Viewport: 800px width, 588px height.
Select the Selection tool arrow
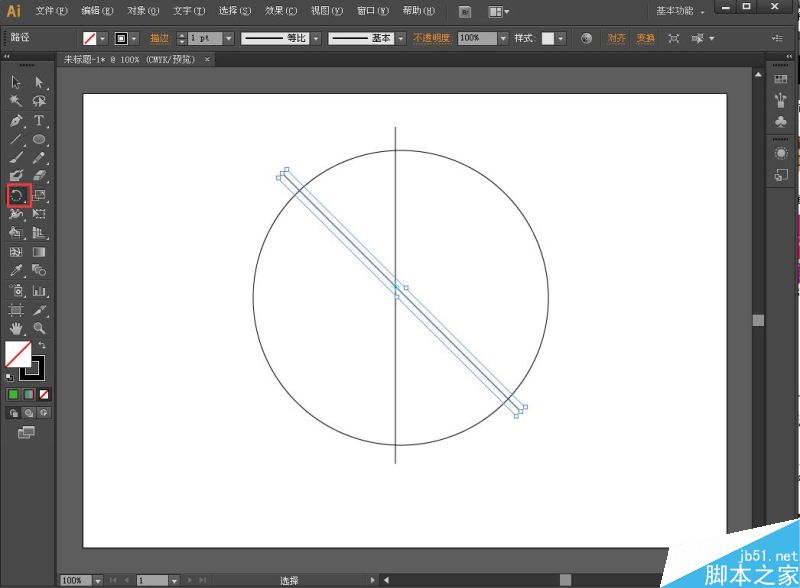tap(16, 82)
